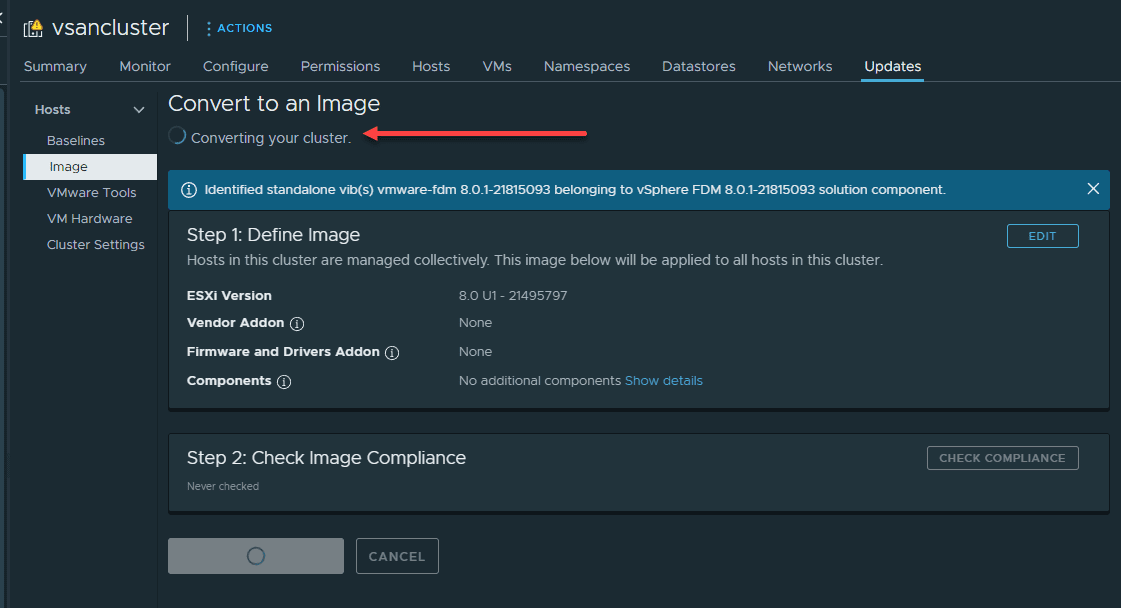1121x608 pixels.
Task: Open VM Hardware in the sidebar
Action: point(89,219)
